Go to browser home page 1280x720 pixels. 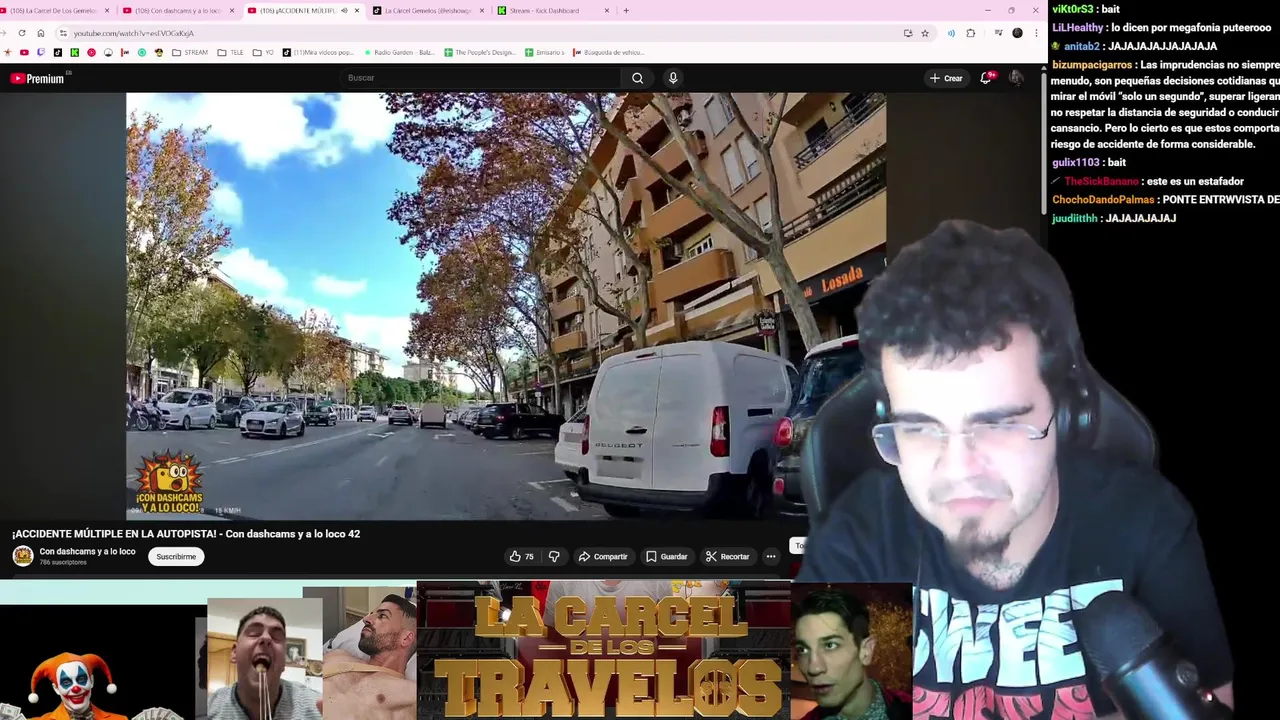pyautogui.click(x=41, y=33)
